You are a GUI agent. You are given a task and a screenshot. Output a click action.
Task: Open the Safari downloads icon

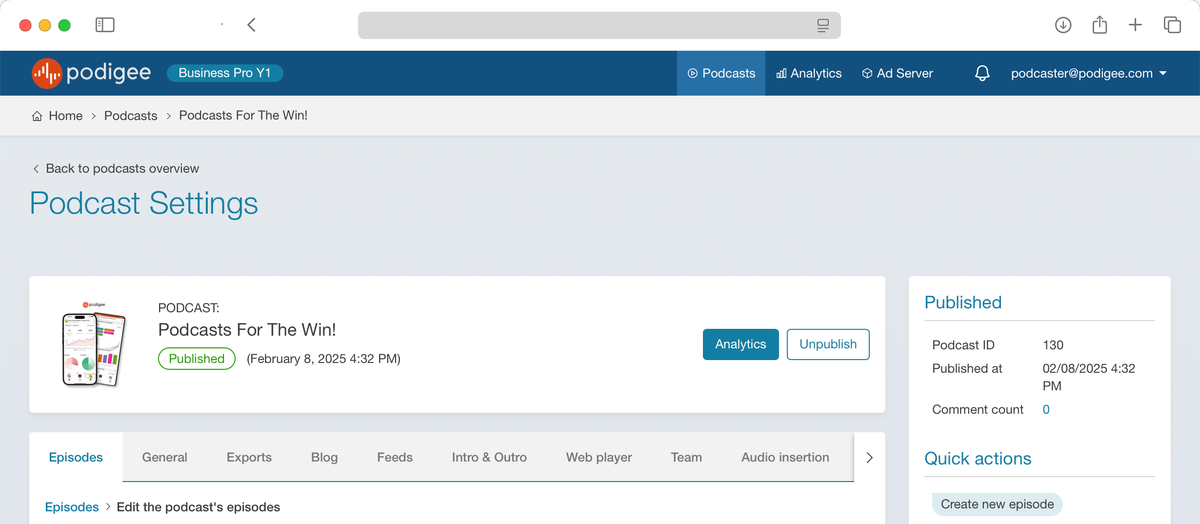pyautogui.click(x=1063, y=25)
